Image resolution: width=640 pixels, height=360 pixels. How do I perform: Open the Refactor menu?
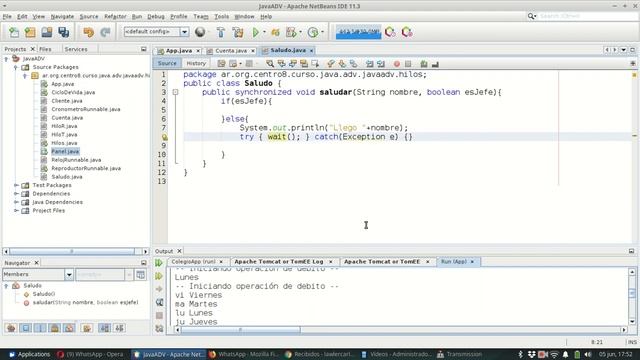(115, 16)
